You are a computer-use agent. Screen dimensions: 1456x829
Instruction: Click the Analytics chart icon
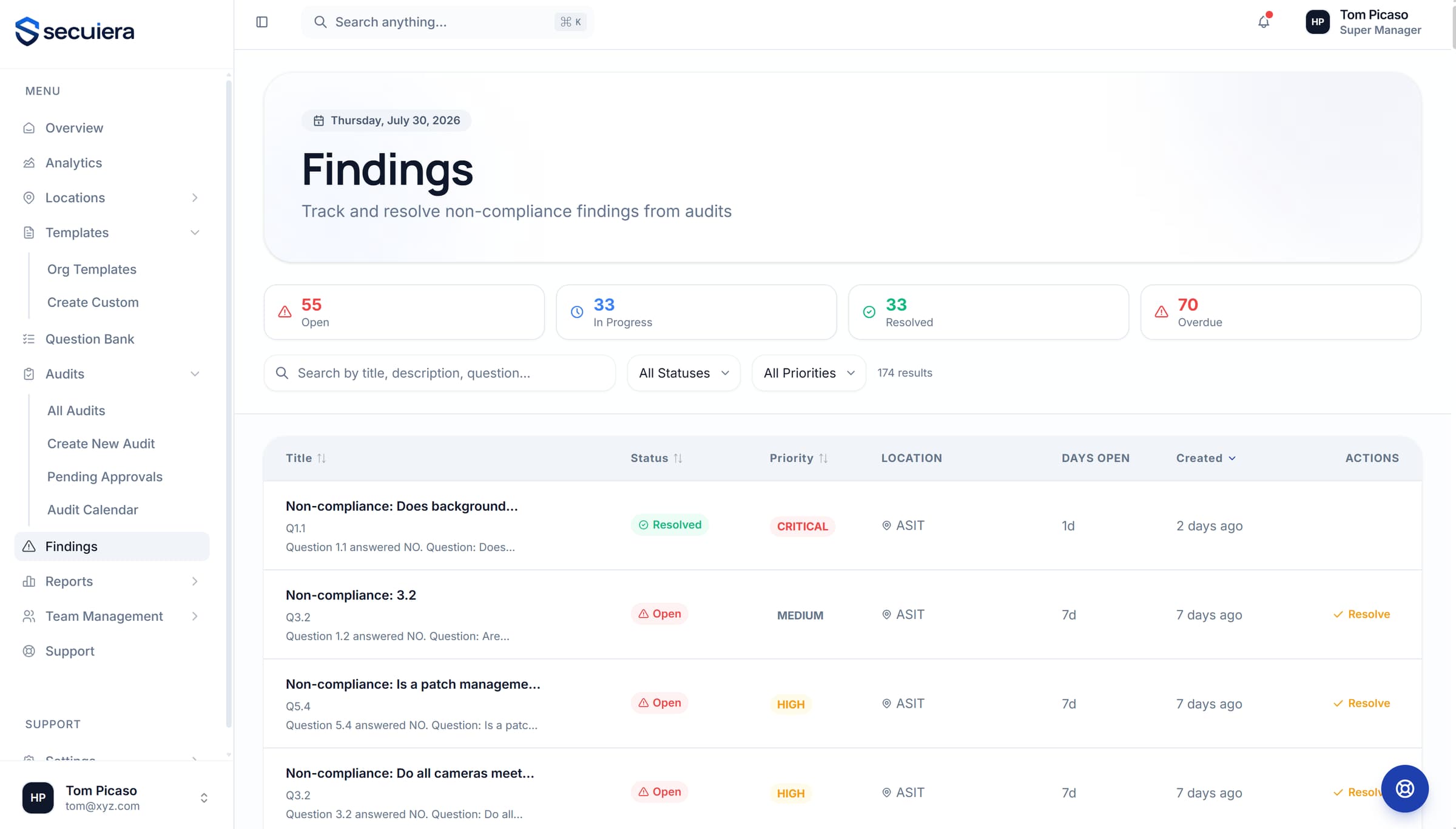pos(29,163)
